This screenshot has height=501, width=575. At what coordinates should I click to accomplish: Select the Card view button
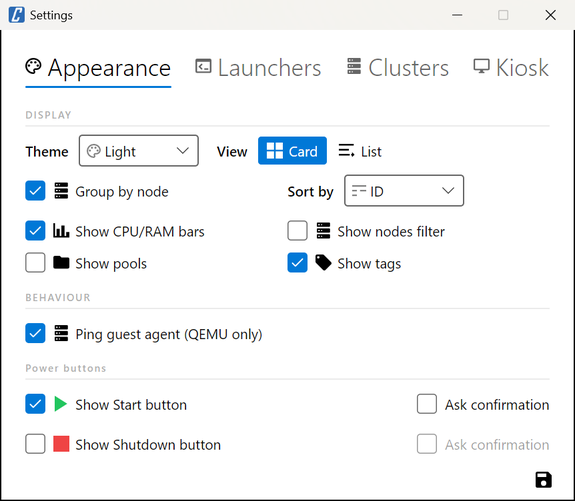point(292,151)
